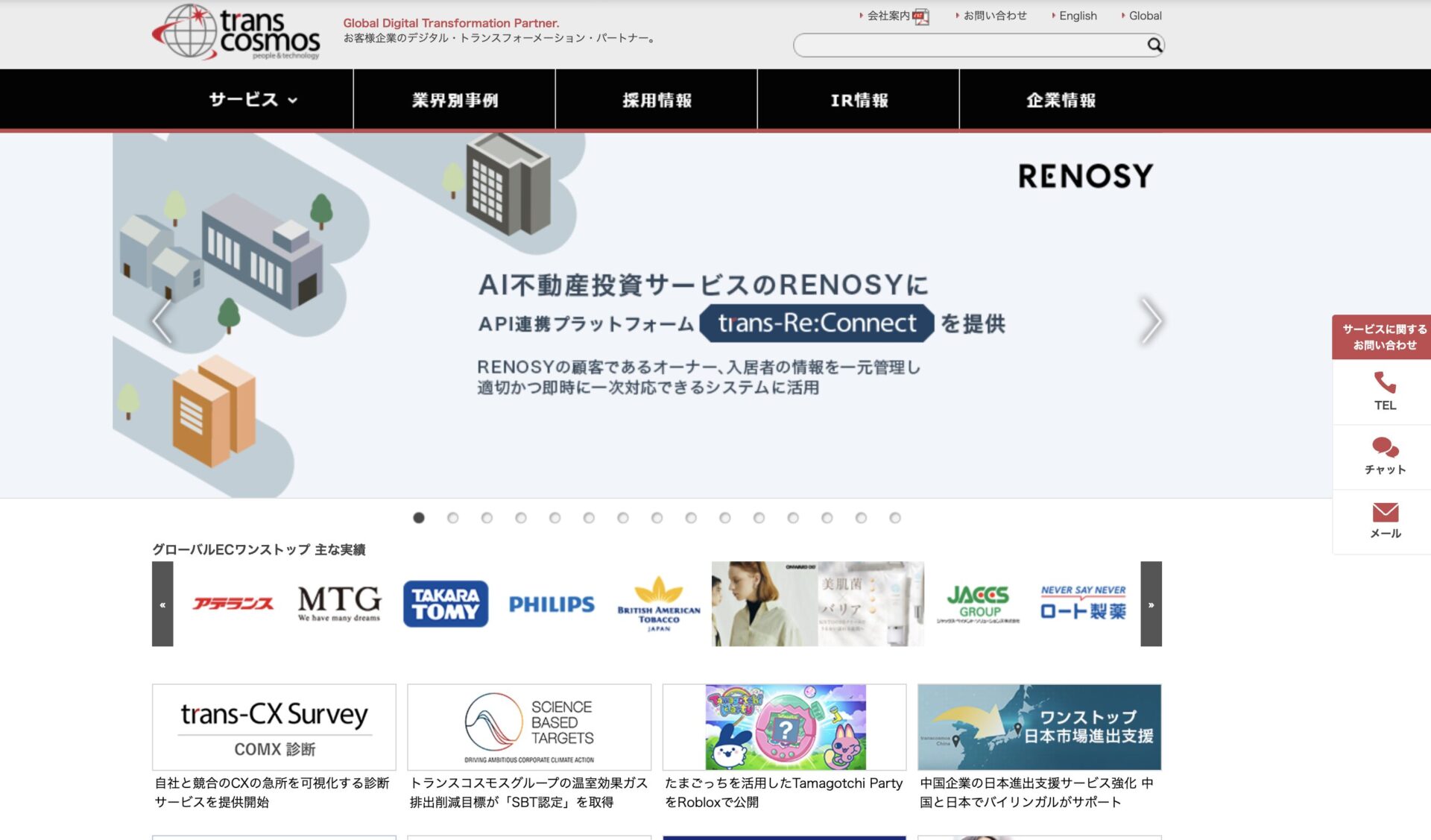Image resolution: width=1431 pixels, height=840 pixels.
Task: Read article about SBT認定 取得
Action: click(x=528, y=792)
